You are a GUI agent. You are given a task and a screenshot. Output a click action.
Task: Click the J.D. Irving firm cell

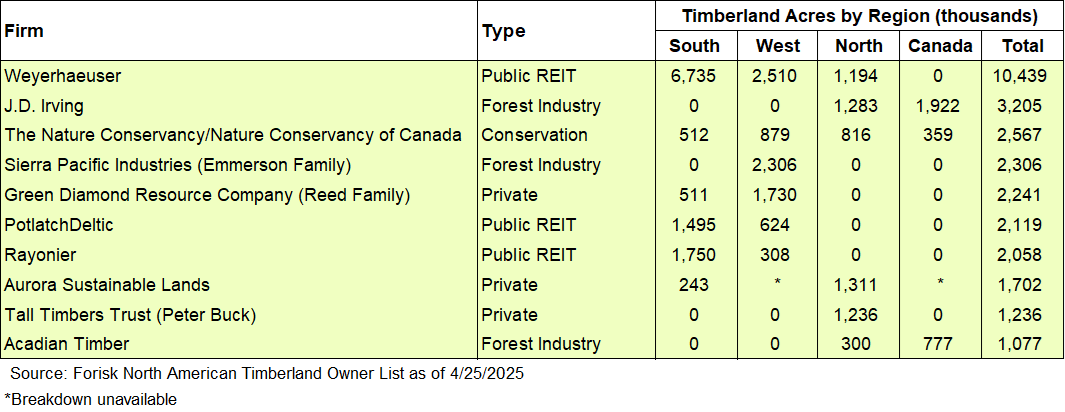[x=44, y=105]
